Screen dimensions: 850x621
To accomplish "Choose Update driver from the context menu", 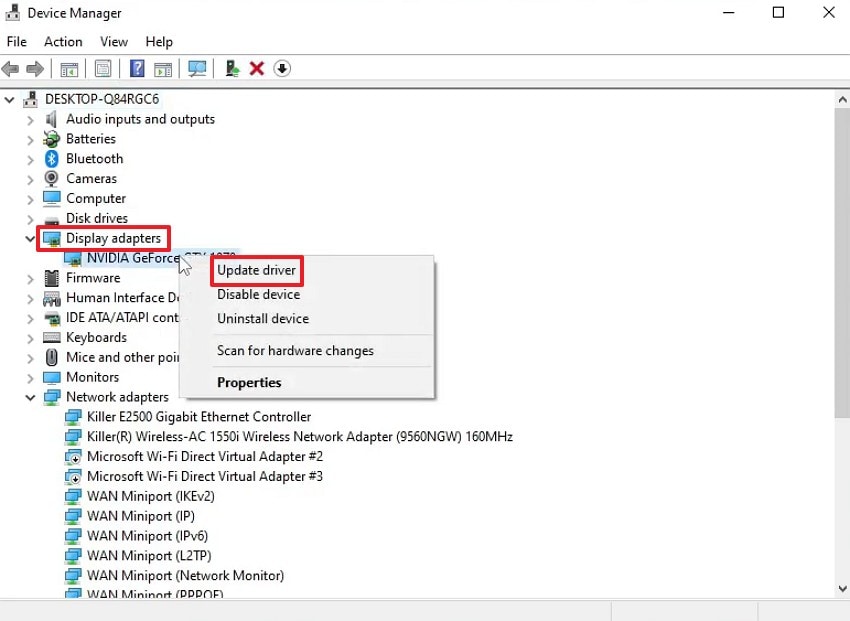I will pos(256,270).
